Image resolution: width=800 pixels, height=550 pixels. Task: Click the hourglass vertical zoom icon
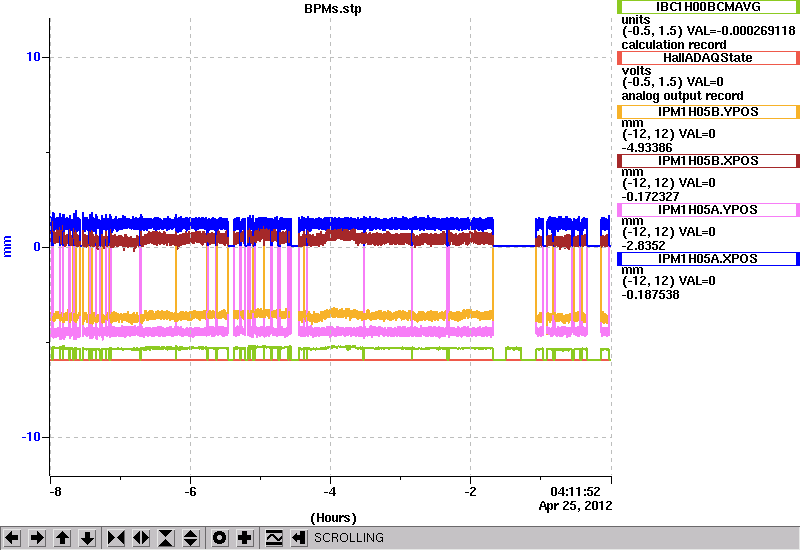[166, 538]
